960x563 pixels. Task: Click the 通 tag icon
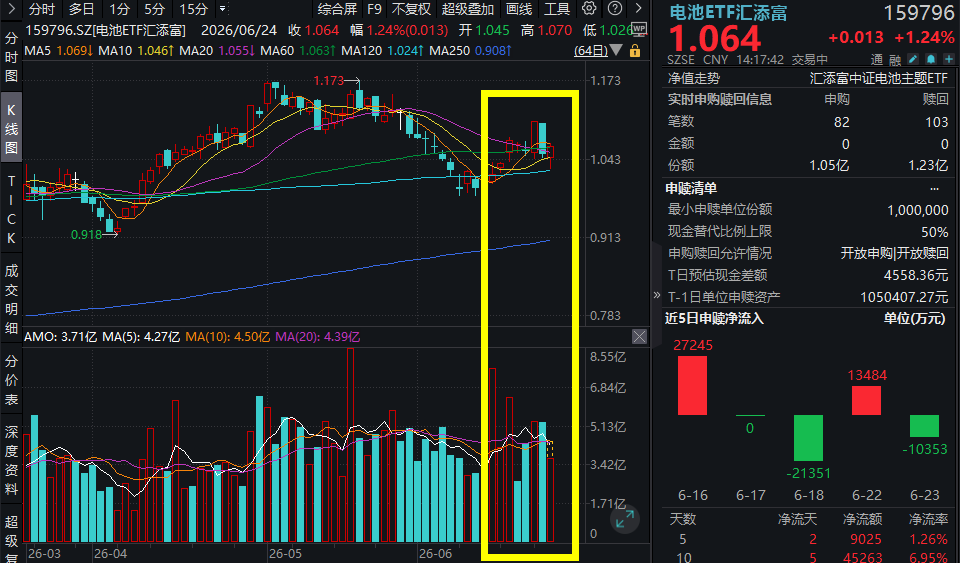pyautogui.click(x=877, y=59)
